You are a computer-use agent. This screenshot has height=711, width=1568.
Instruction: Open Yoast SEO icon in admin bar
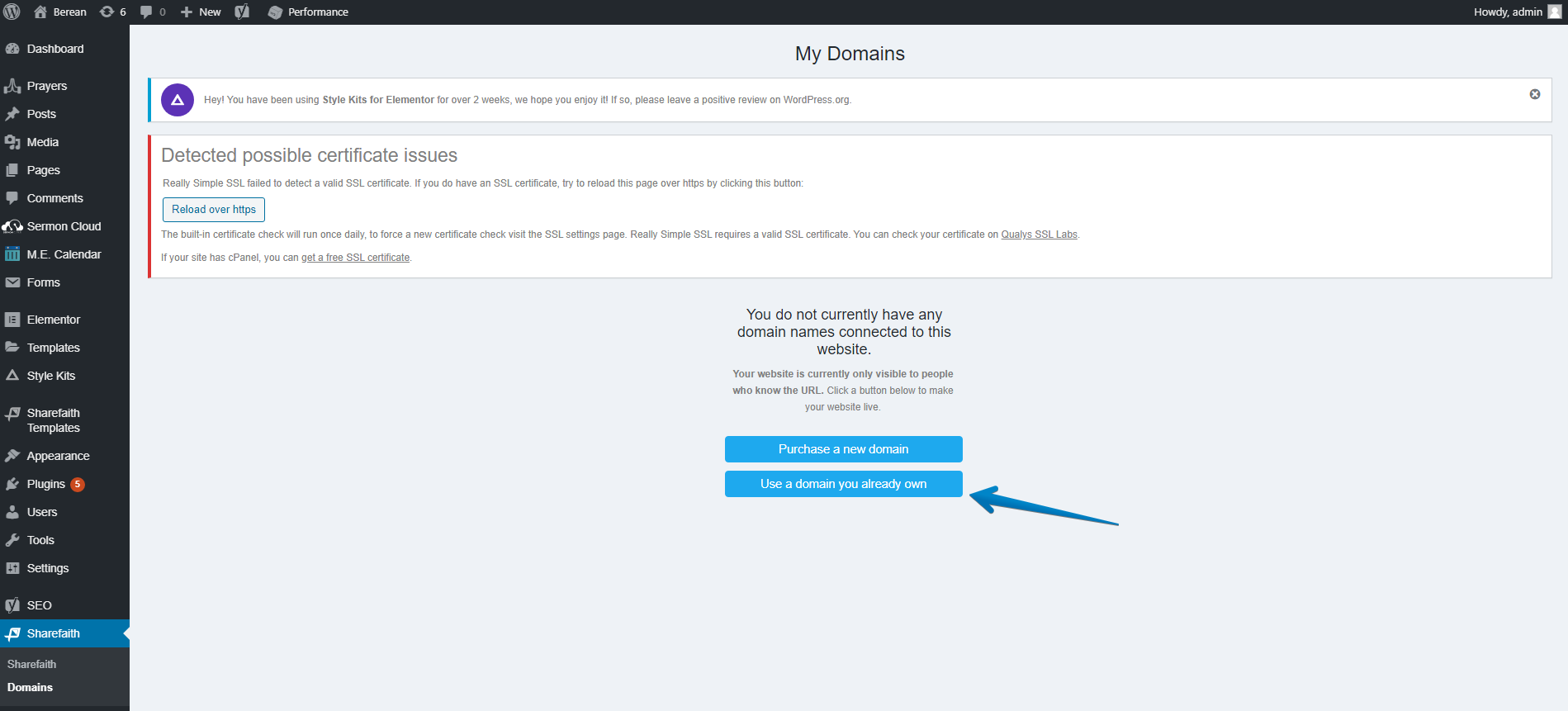click(242, 12)
